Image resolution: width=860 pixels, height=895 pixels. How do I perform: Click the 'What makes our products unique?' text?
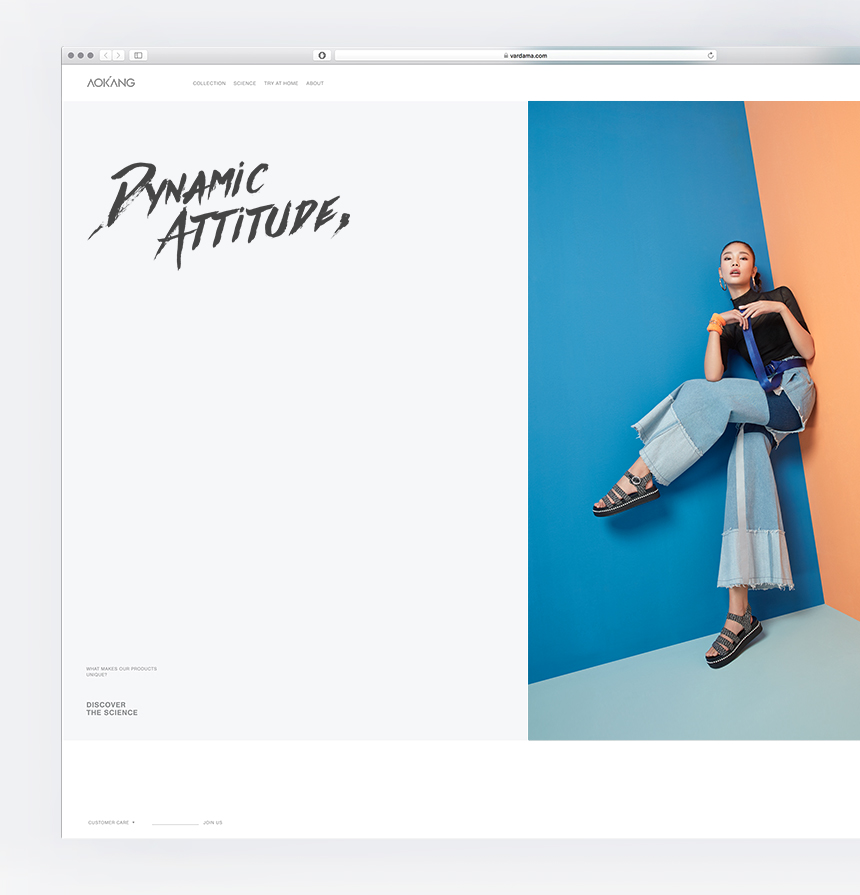coord(122,671)
